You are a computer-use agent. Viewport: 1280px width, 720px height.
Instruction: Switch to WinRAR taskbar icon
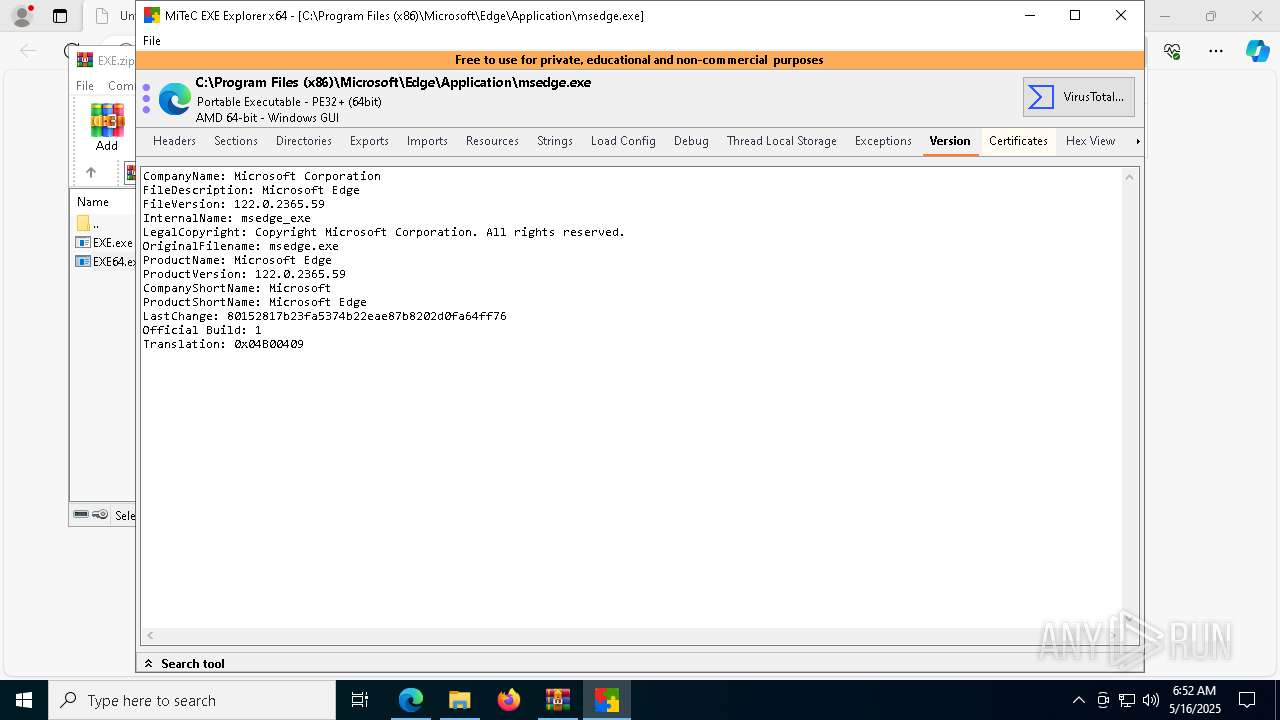click(558, 700)
